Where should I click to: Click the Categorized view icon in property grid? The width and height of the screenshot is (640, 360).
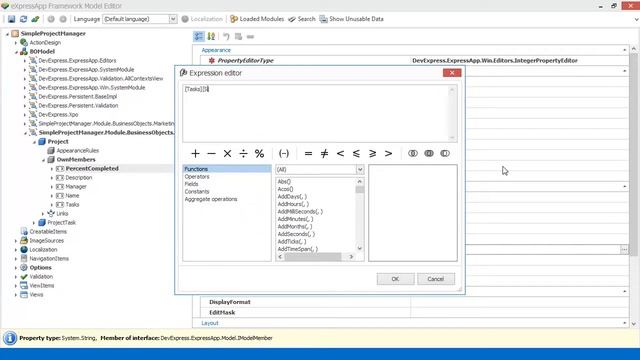click(x=198, y=37)
